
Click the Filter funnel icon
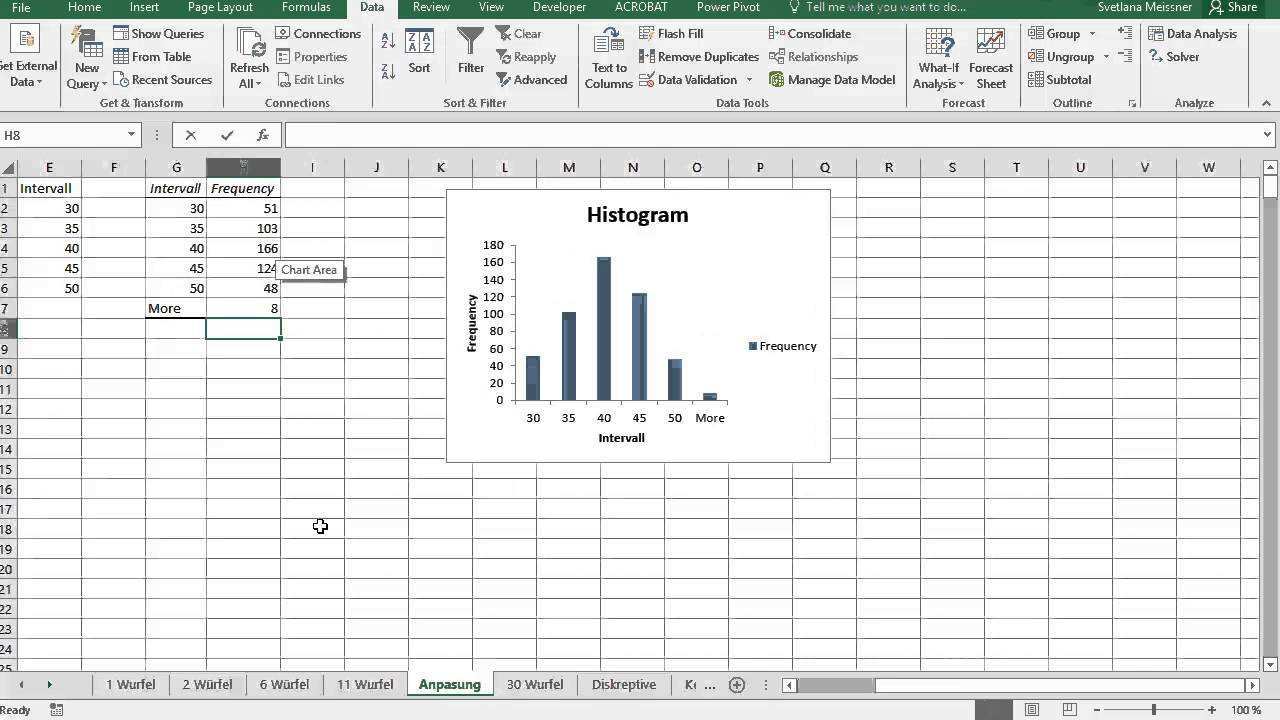(x=471, y=44)
